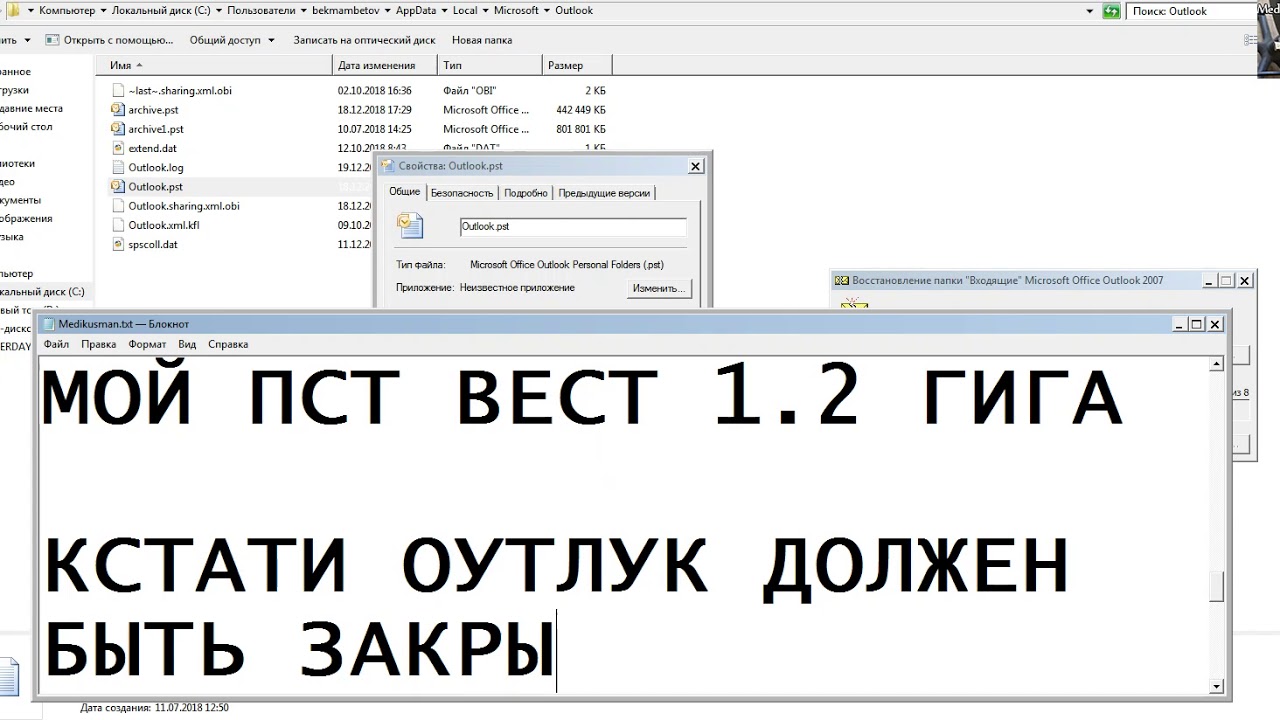
Task: Click Открыть с помощью... in Explorer toolbar
Action: point(109,40)
